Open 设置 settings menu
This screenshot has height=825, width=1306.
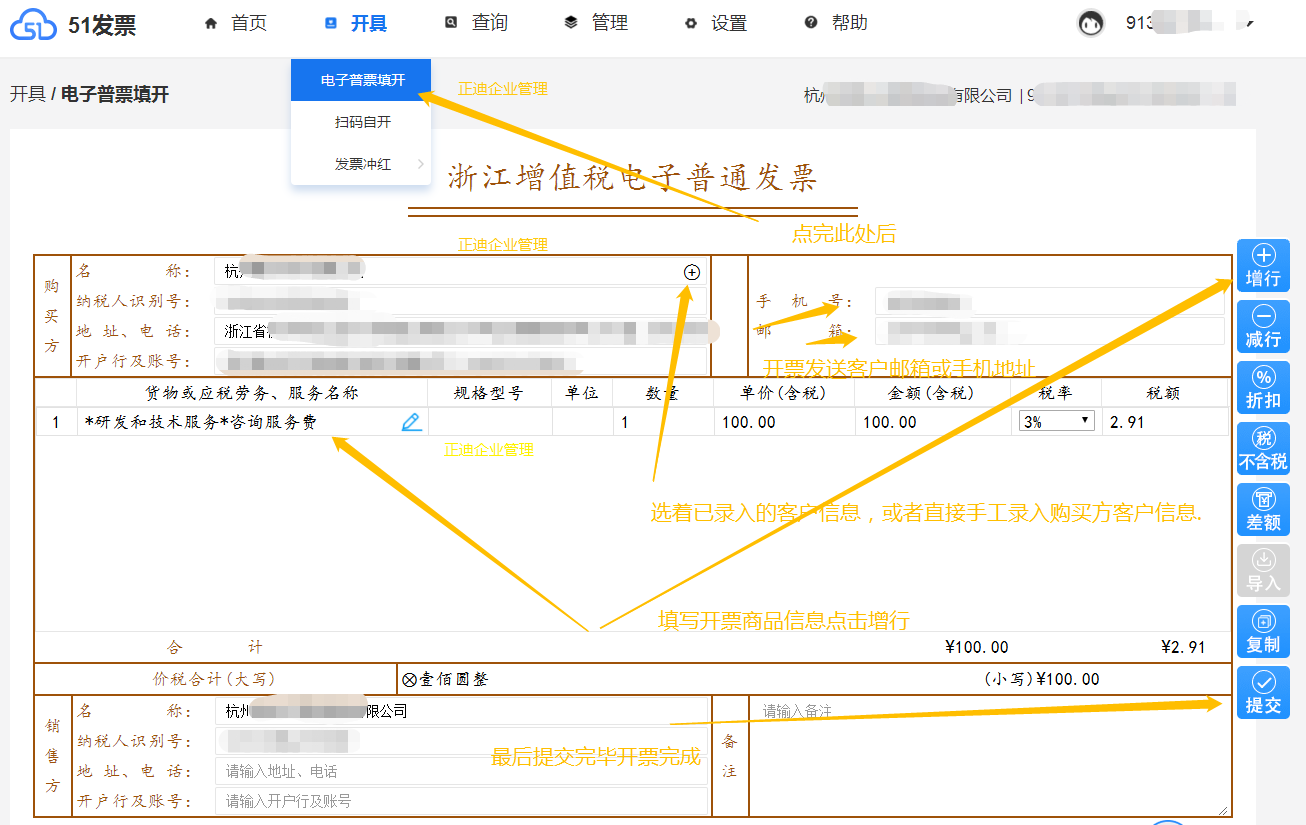click(716, 23)
